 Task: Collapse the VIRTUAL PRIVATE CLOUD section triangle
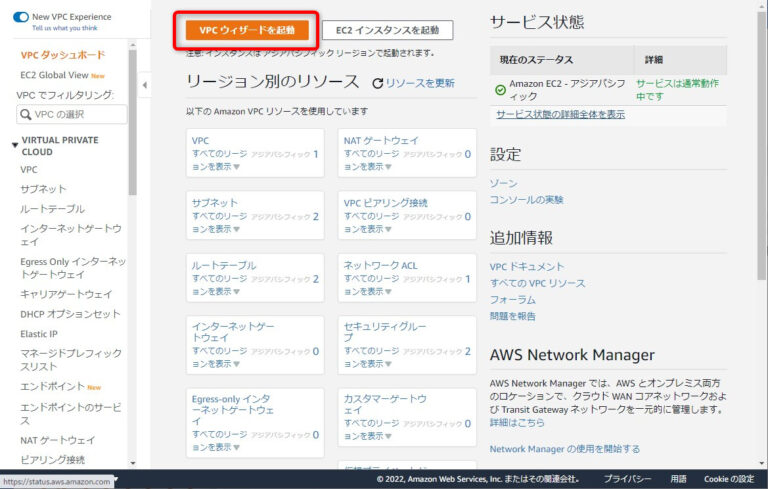click(x=15, y=145)
